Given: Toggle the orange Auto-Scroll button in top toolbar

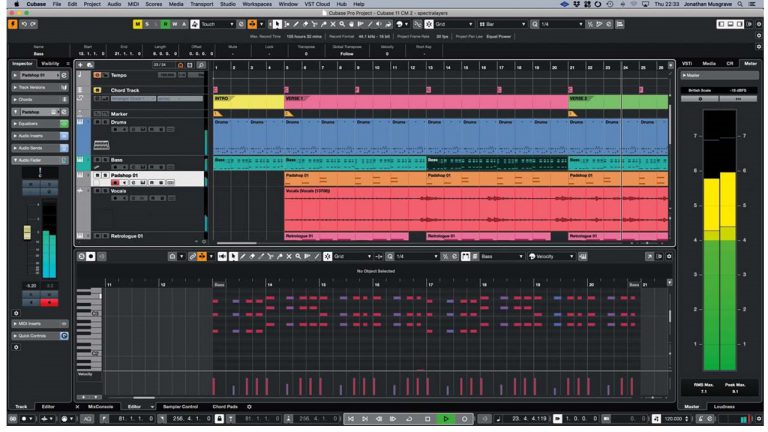Looking at the screenshot, I should [x=252, y=24].
